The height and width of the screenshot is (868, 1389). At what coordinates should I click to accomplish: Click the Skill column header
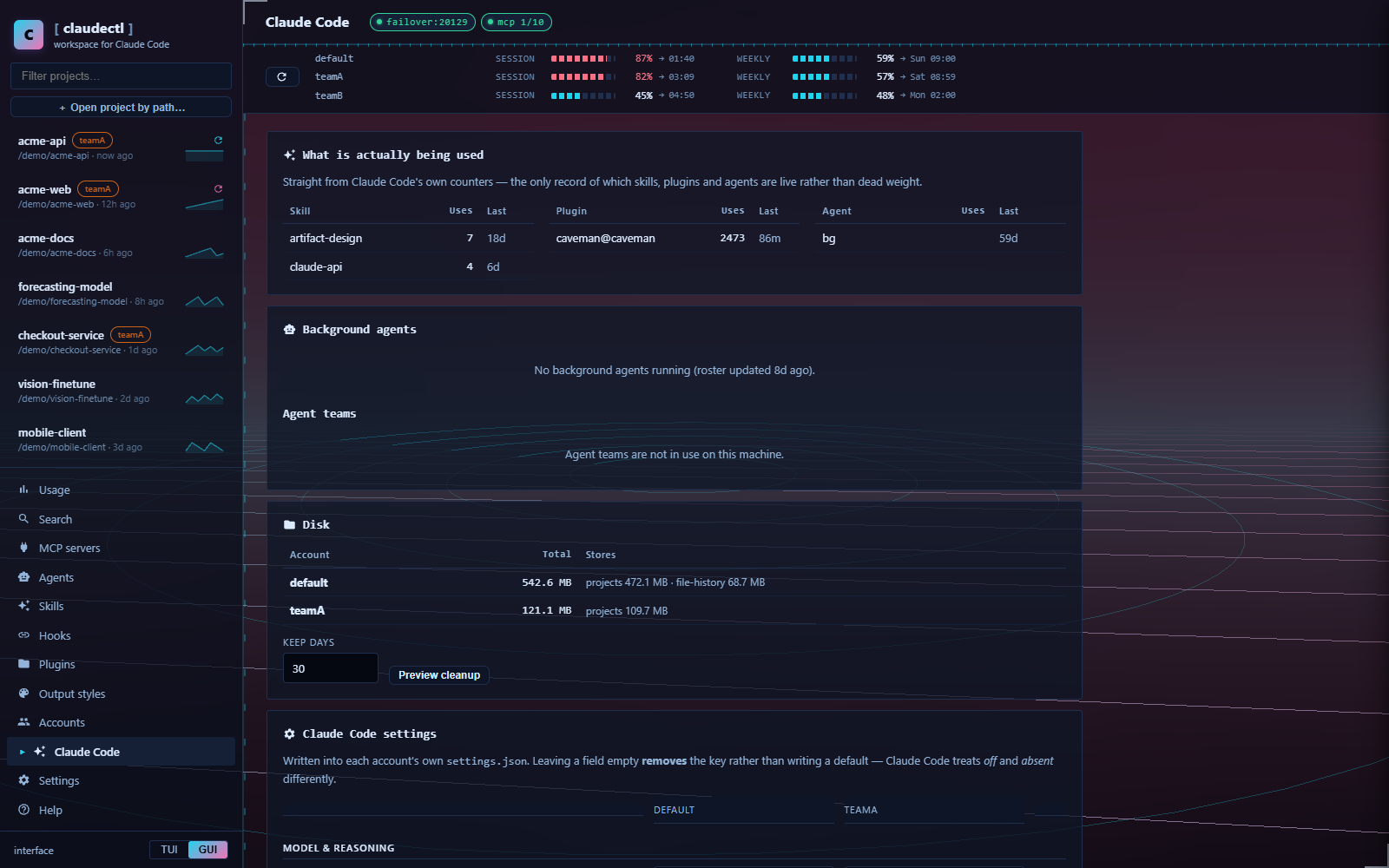pyautogui.click(x=300, y=211)
